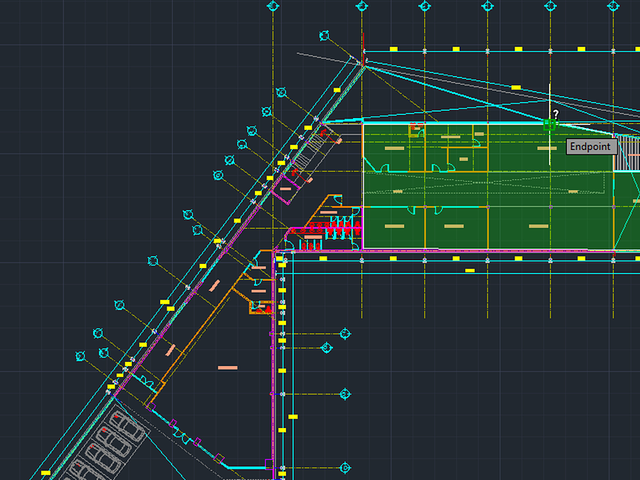
Task: Select the lowest-left diagonal grid bubble
Action: pos(80,356)
